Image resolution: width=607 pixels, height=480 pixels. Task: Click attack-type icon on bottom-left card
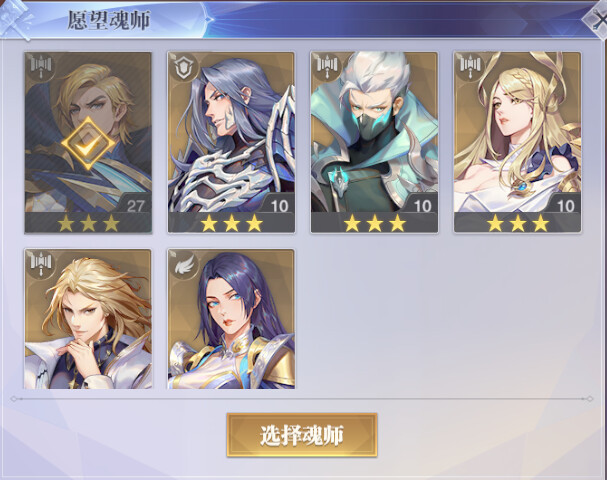coord(41,264)
